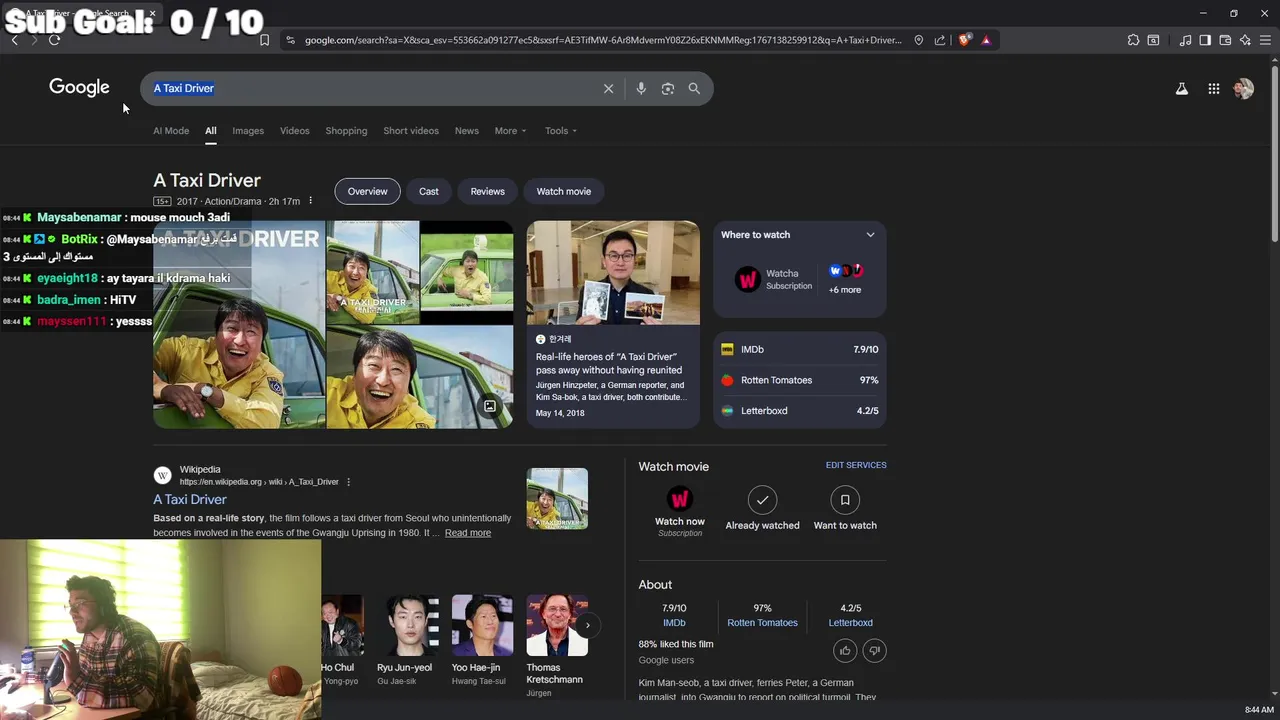Open three-dot options beside movie runtime
1280x720 pixels.
[x=310, y=201]
